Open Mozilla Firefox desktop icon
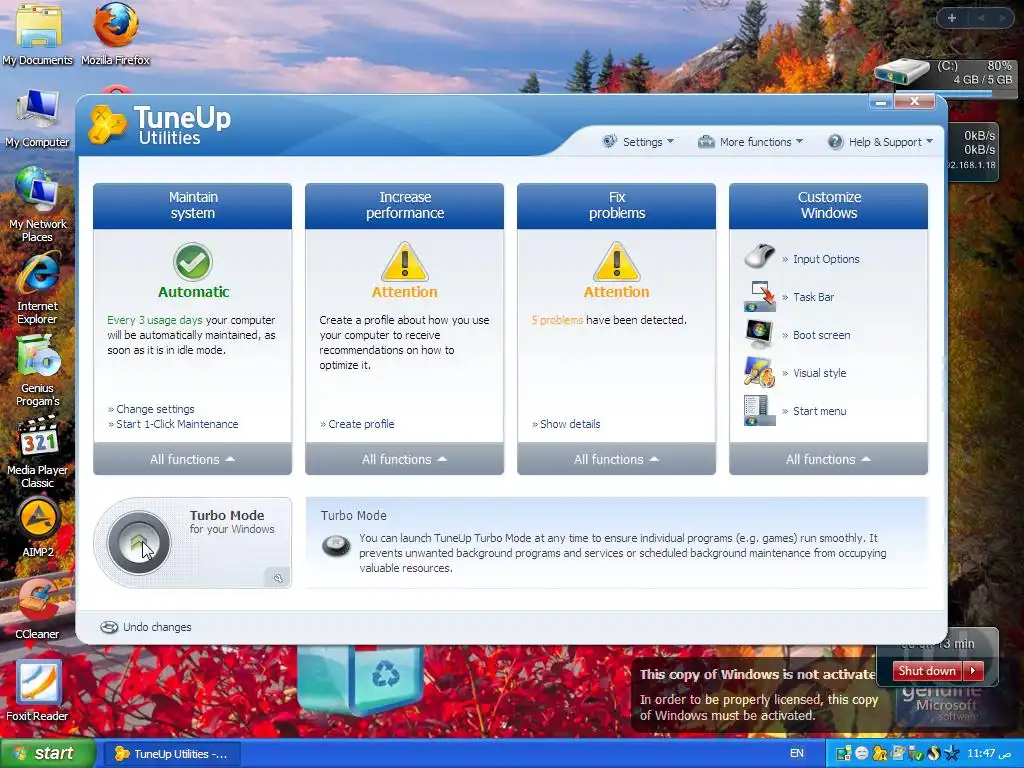The image size is (1024, 768). pos(116,34)
